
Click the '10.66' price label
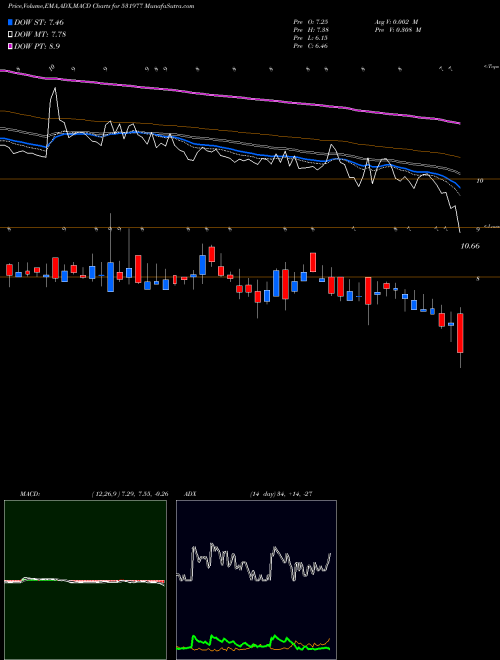click(470, 246)
